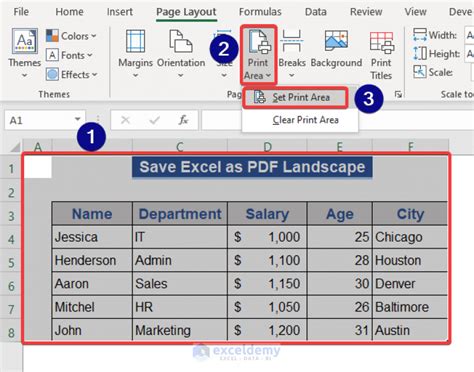The height and width of the screenshot is (372, 474).
Task: Switch to the View tab
Action: click(415, 12)
